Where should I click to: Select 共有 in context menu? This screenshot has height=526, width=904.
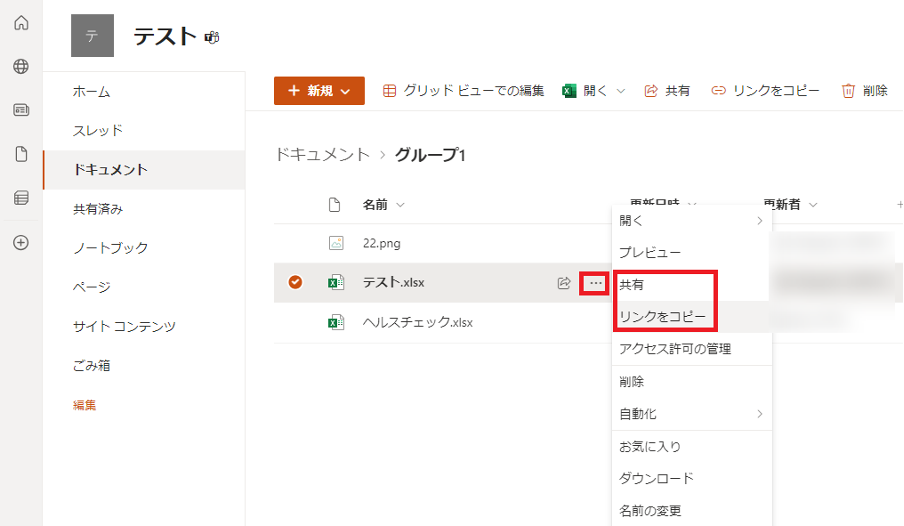[x=692, y=285]
